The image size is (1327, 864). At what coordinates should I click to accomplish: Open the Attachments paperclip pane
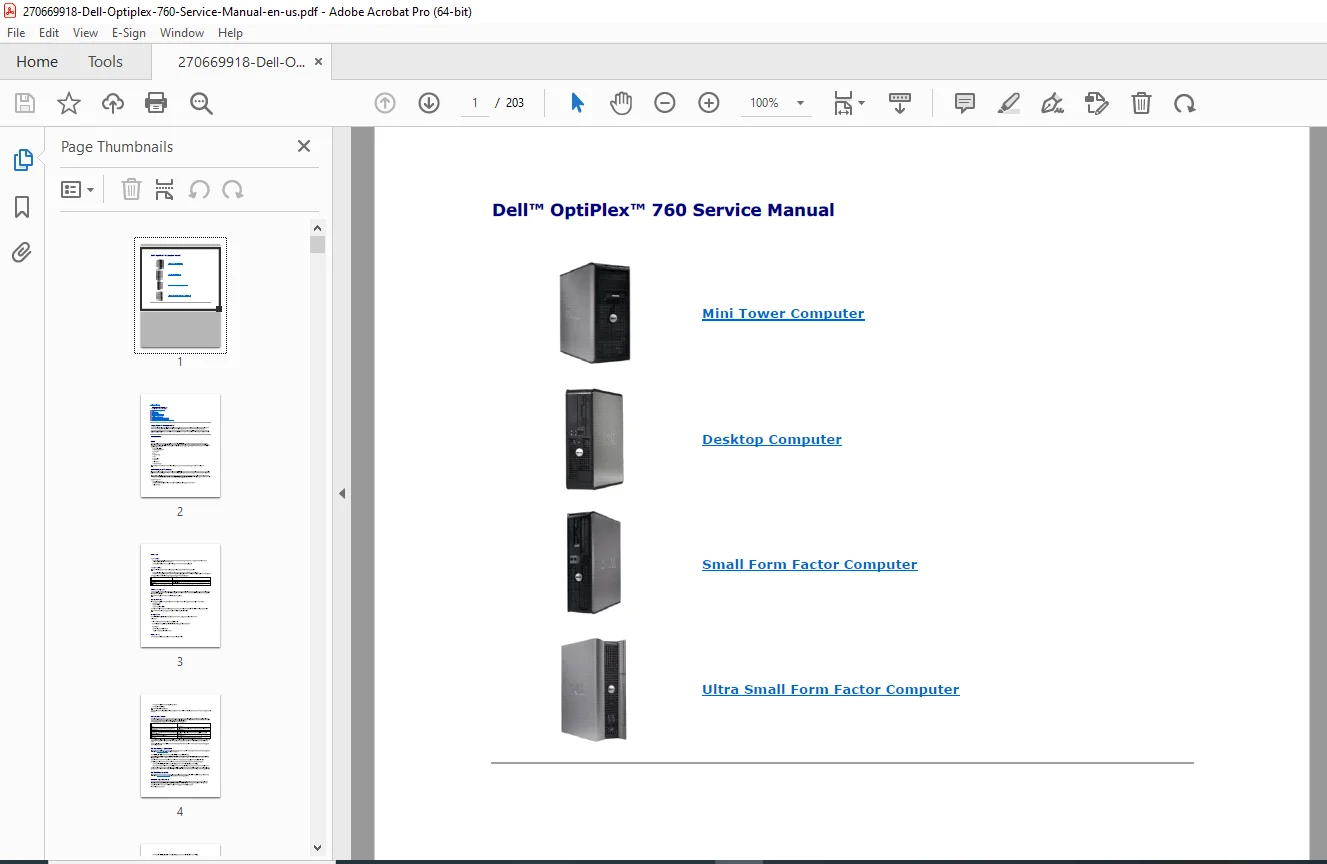click(22, 252)
